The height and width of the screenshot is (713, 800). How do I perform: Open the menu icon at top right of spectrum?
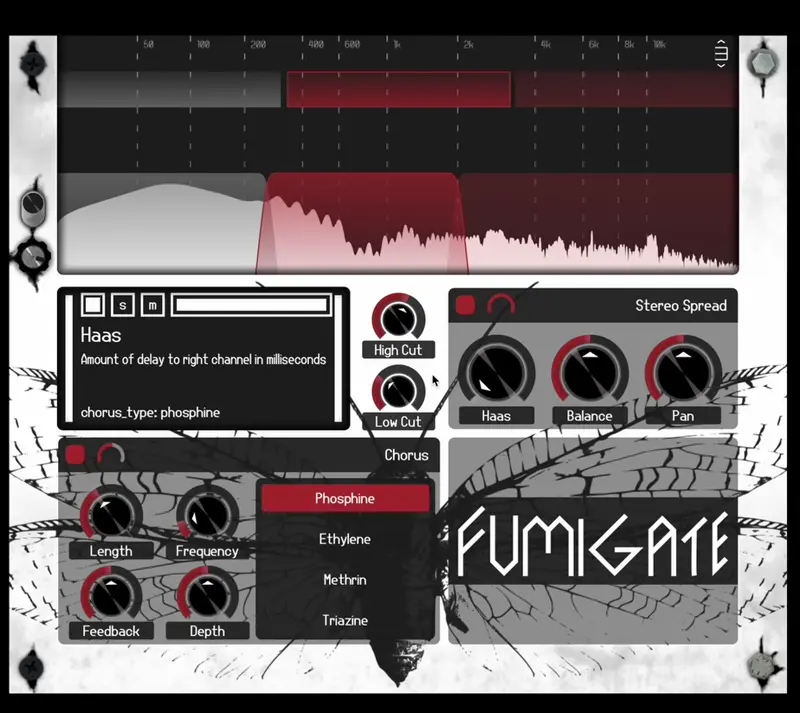722,52
